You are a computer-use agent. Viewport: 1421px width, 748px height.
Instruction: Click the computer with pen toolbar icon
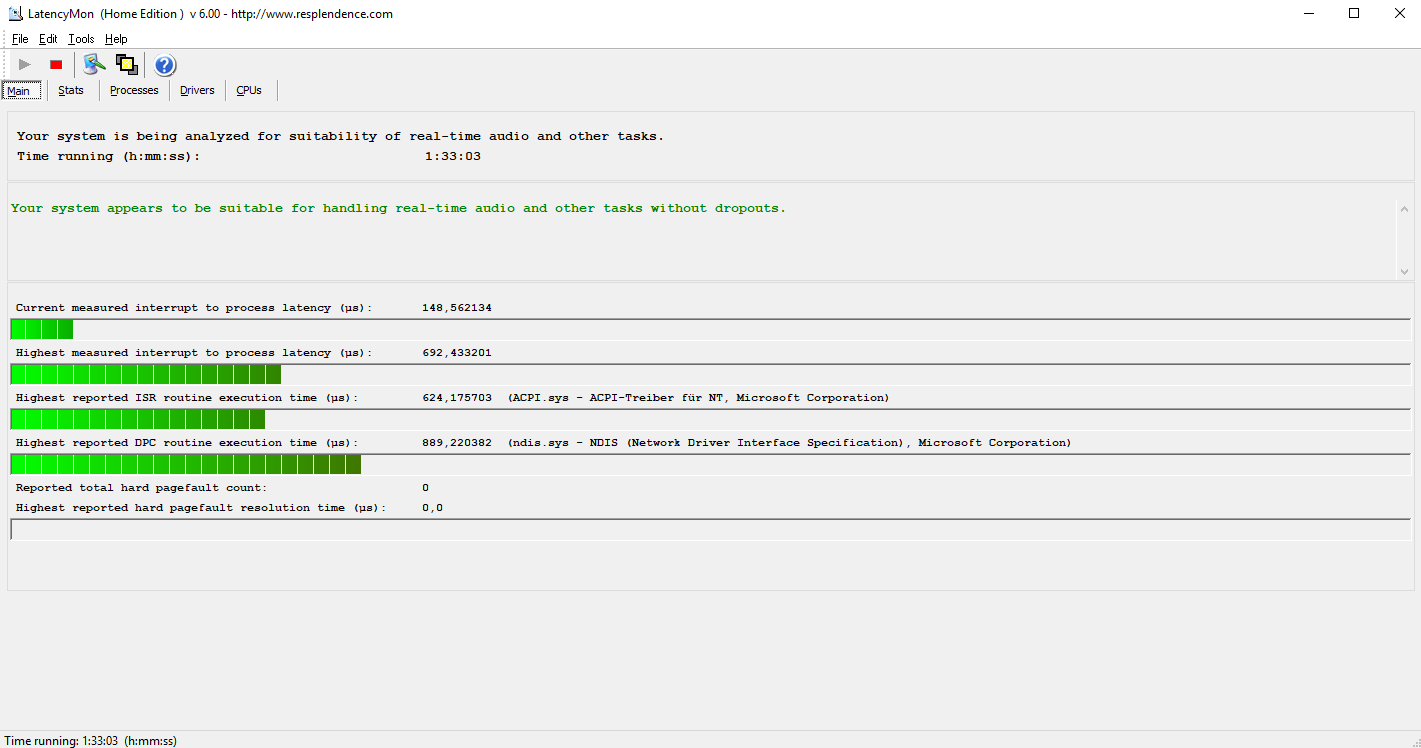tap(94, 65)
